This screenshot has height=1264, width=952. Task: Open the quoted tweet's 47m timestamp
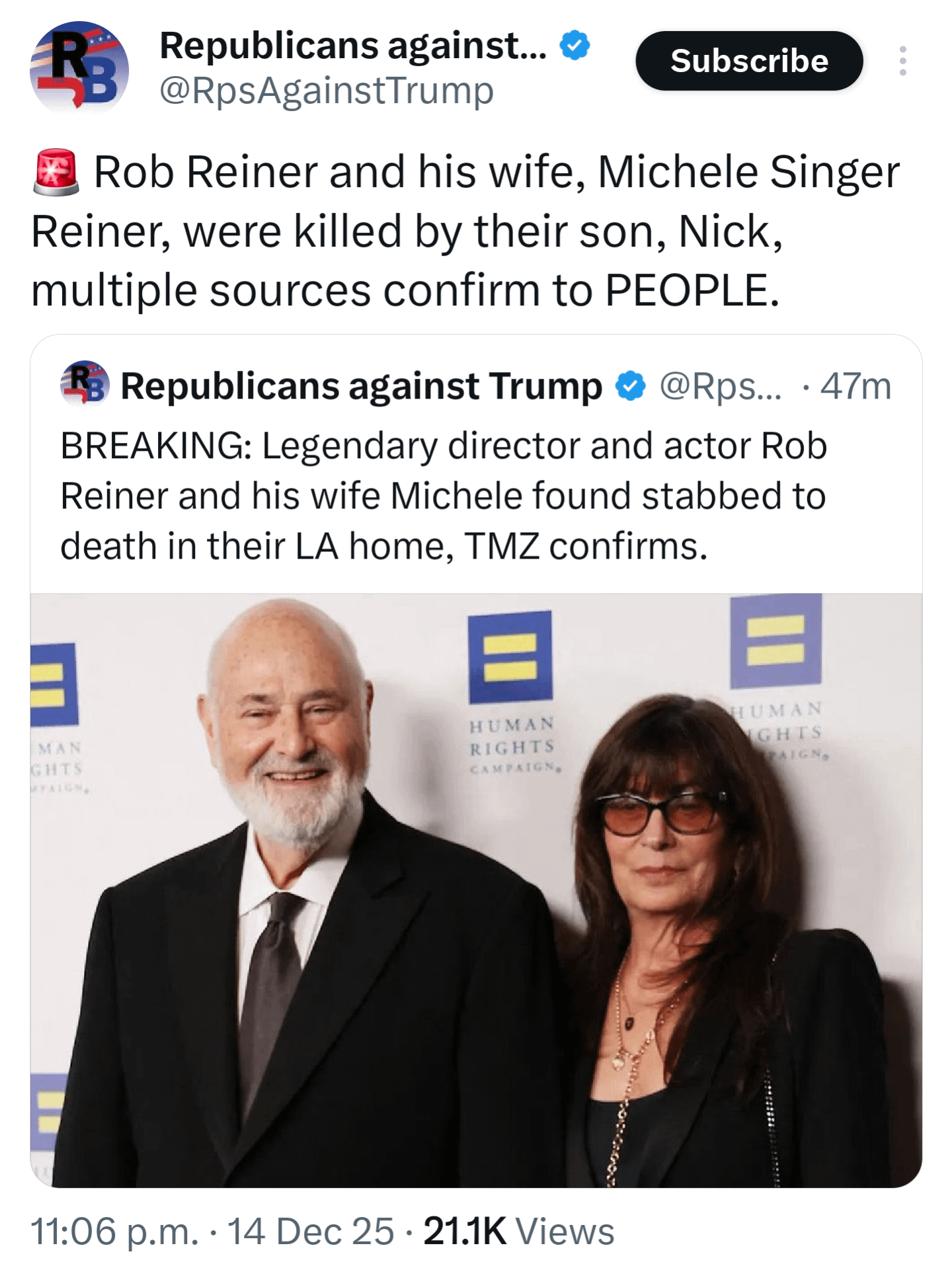pyautogui.click(x=855, y=386)
